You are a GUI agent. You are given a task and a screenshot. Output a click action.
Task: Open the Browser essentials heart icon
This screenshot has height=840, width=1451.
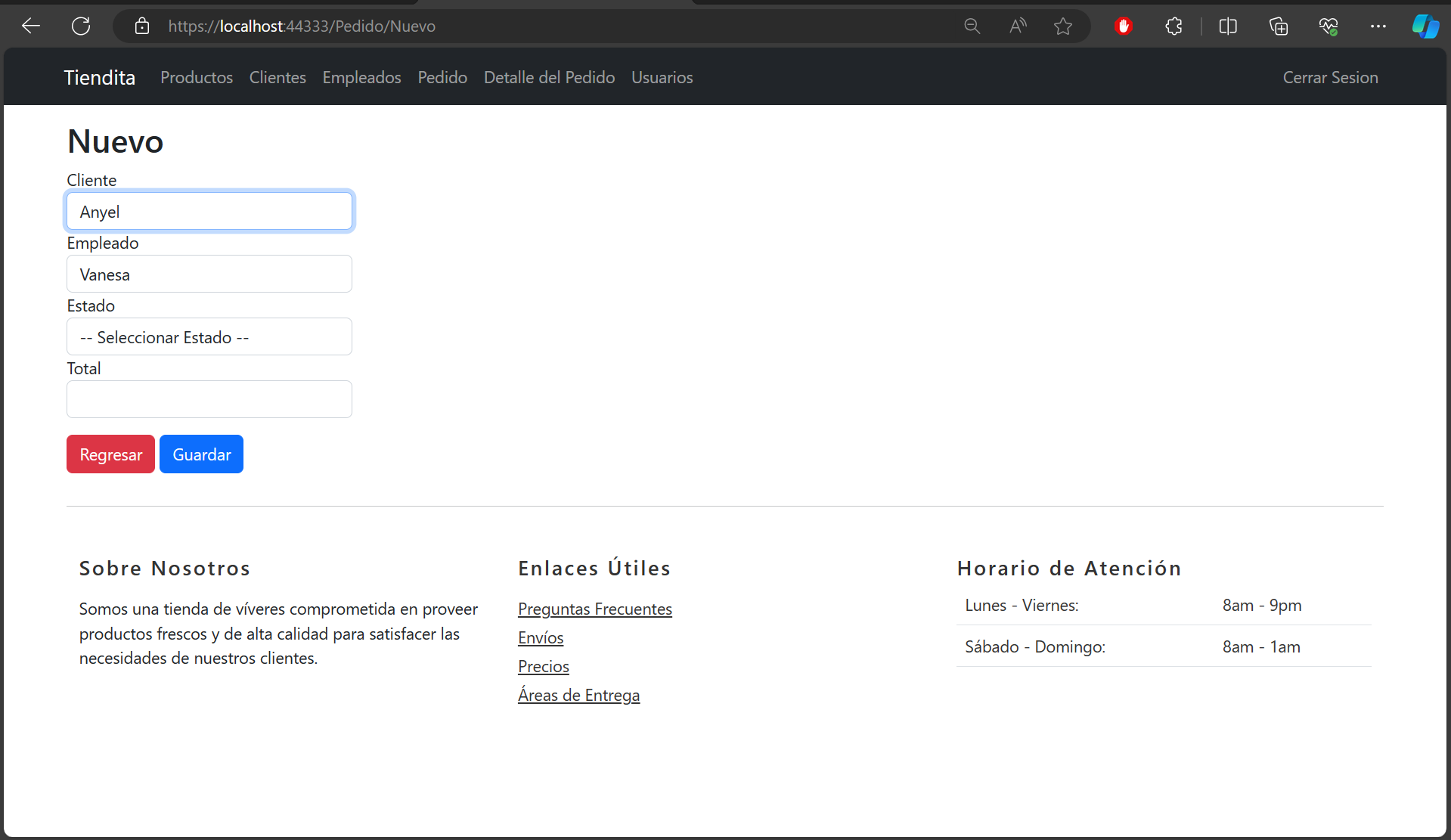(1329, 26)
